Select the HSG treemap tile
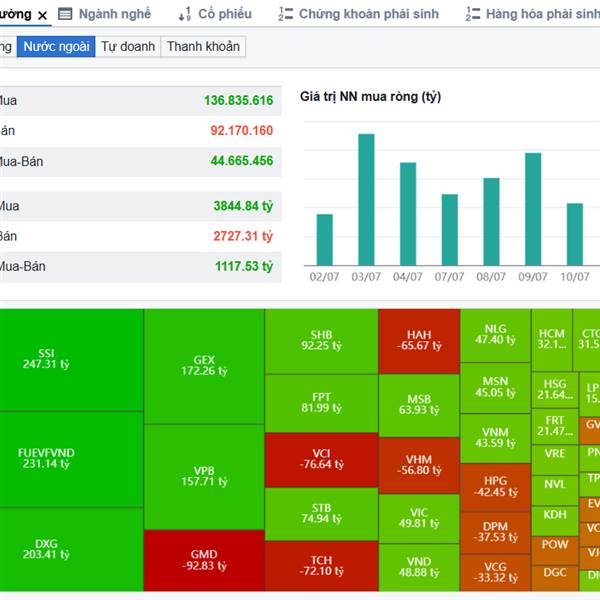Viewport: 600px width, 600px height. (x=555, y=390)
